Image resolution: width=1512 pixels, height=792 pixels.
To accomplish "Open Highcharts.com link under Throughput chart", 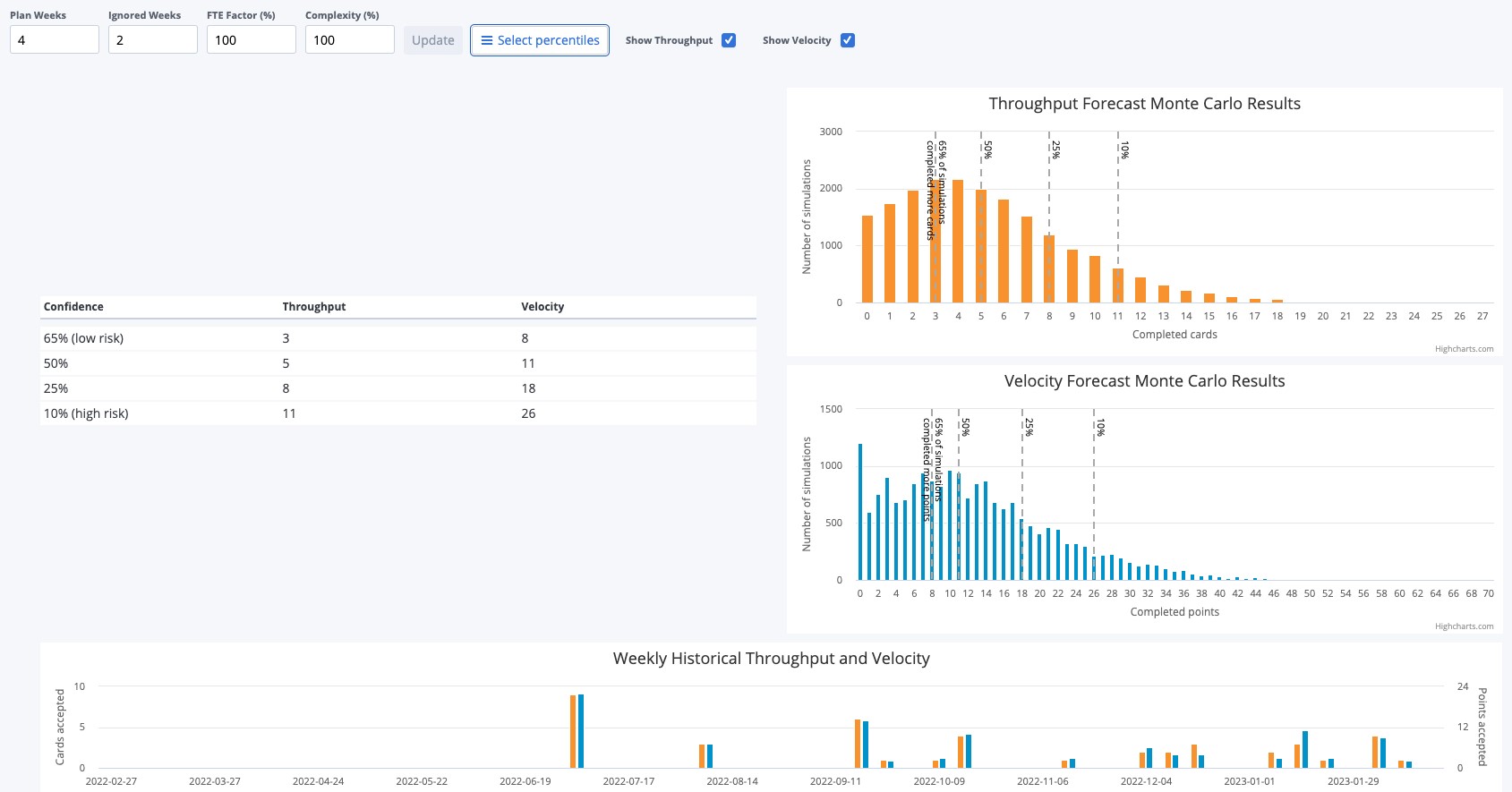I will [x=1464, y=349].
